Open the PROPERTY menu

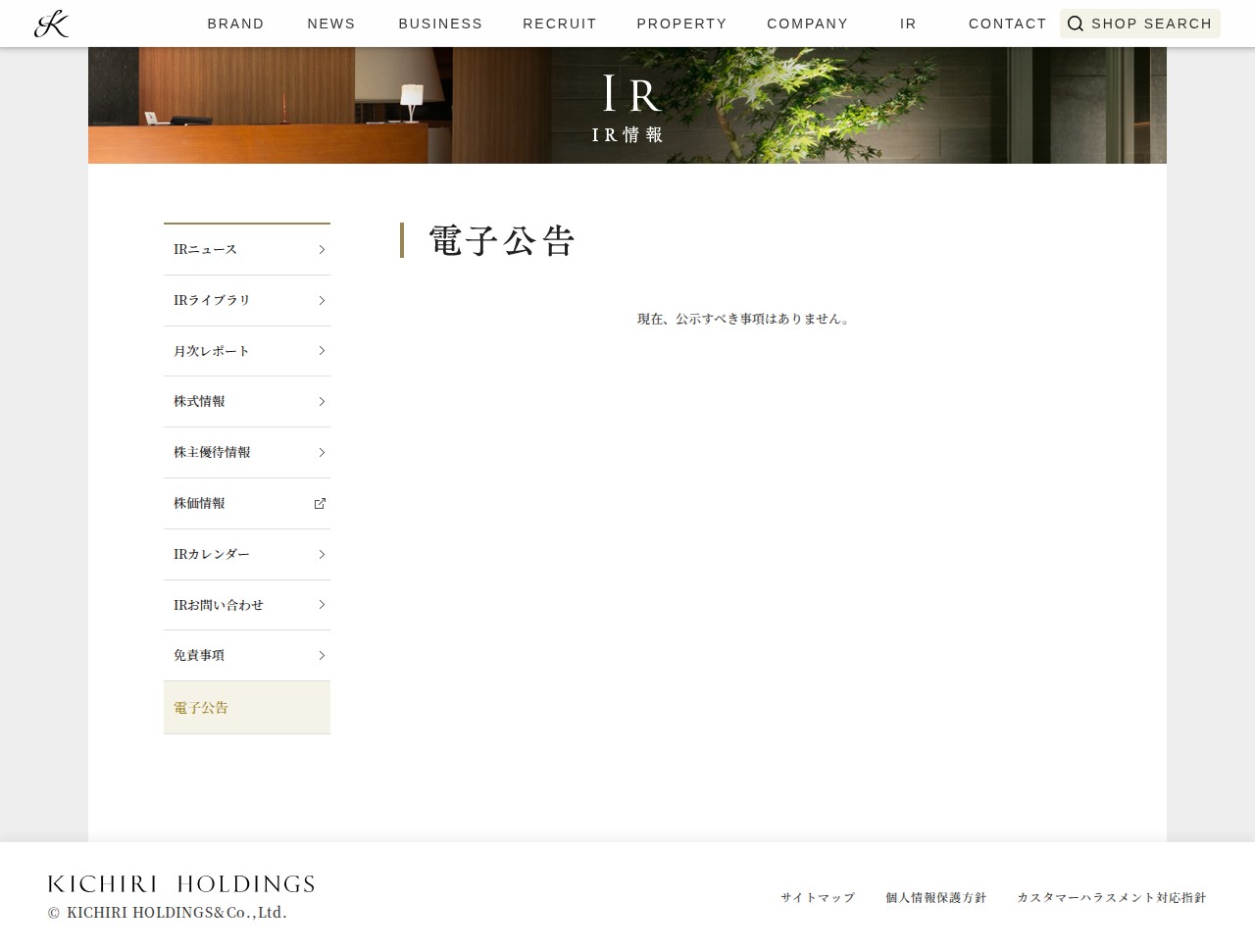coord(681,24)
